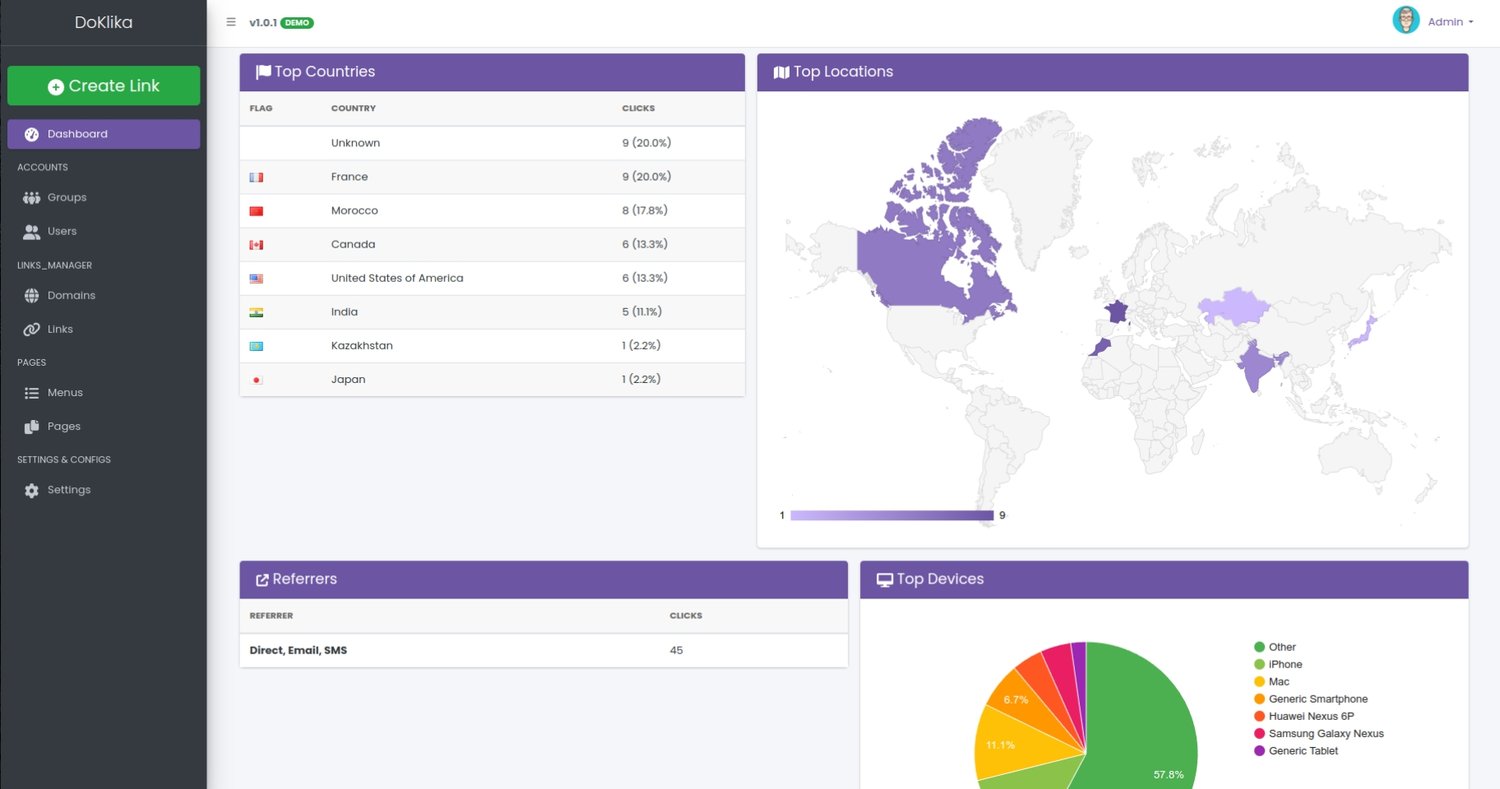
Task: Go to Users in sidebar
Action: [103, 232]
